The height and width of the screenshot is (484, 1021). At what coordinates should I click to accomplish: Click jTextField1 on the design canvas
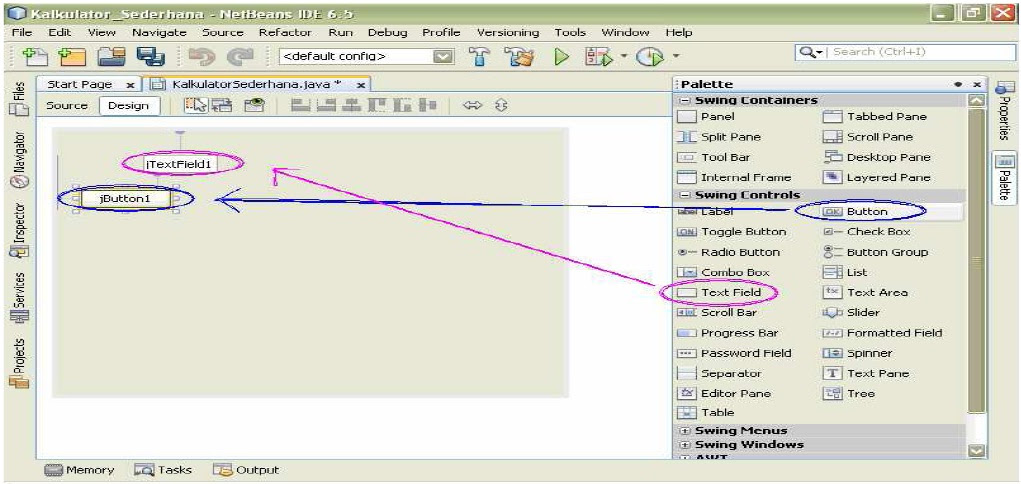tap(180, 164)
